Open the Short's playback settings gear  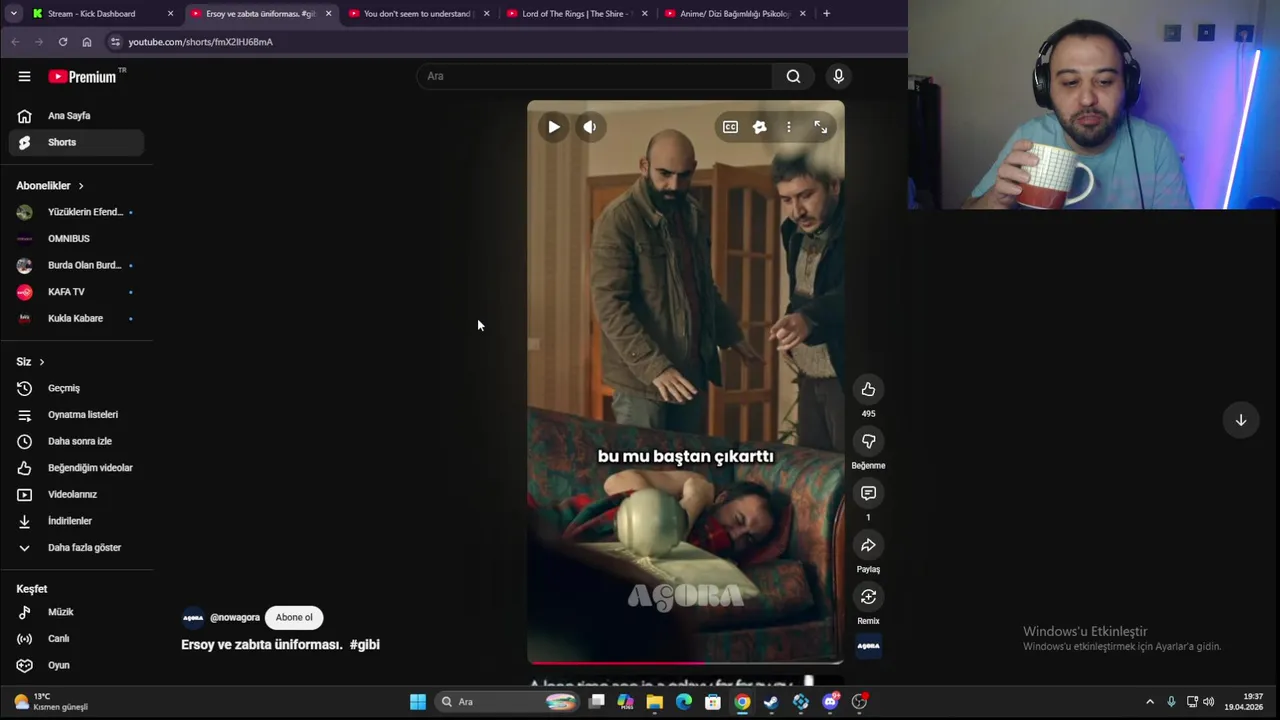point(759,127)
